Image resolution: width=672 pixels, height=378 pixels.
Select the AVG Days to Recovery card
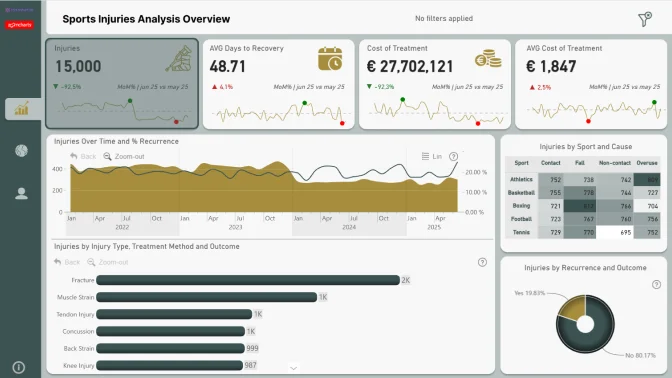click(279, 84)
